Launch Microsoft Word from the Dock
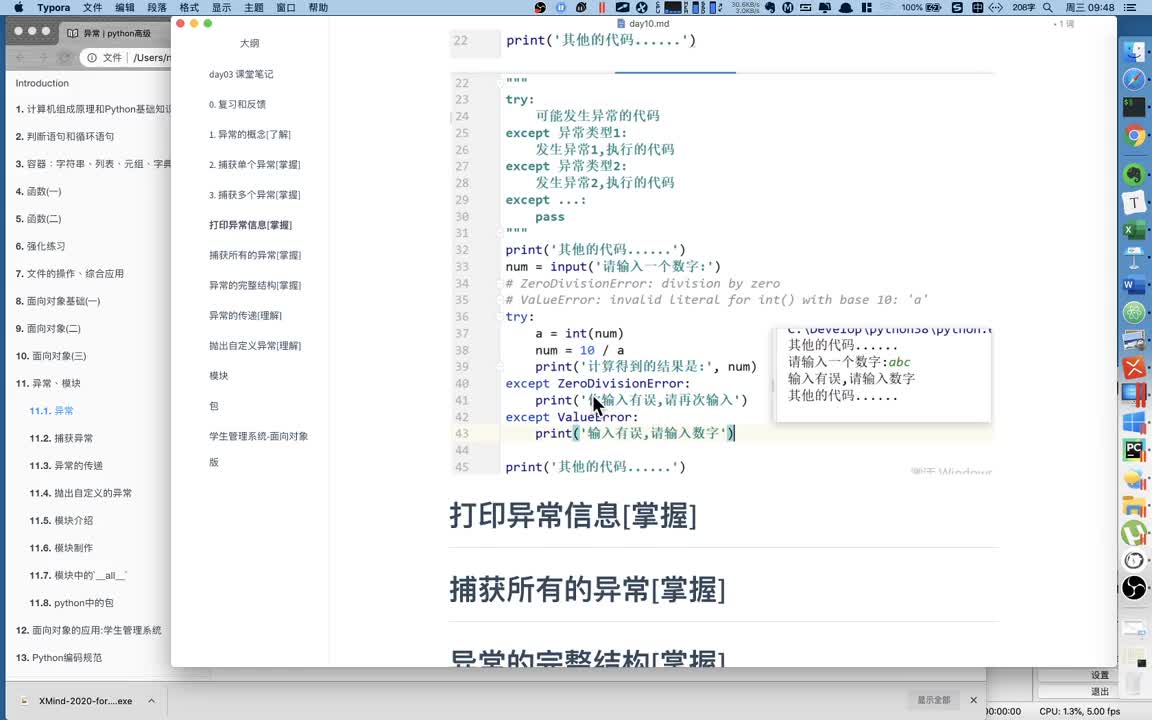This screenshot has width=1152, height=720. coord(1134,284)
